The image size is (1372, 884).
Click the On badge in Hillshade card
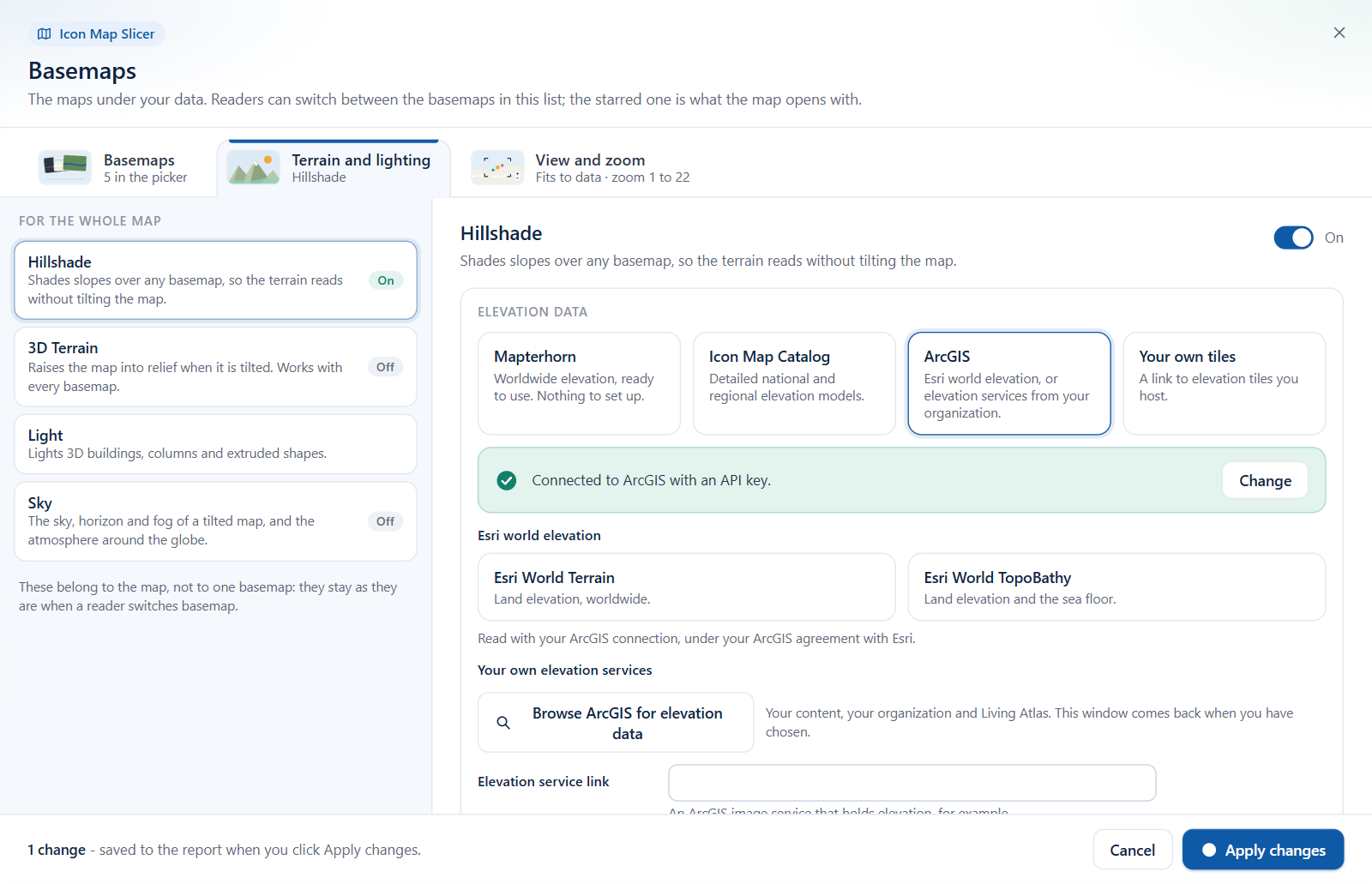[x=386, y=280]
